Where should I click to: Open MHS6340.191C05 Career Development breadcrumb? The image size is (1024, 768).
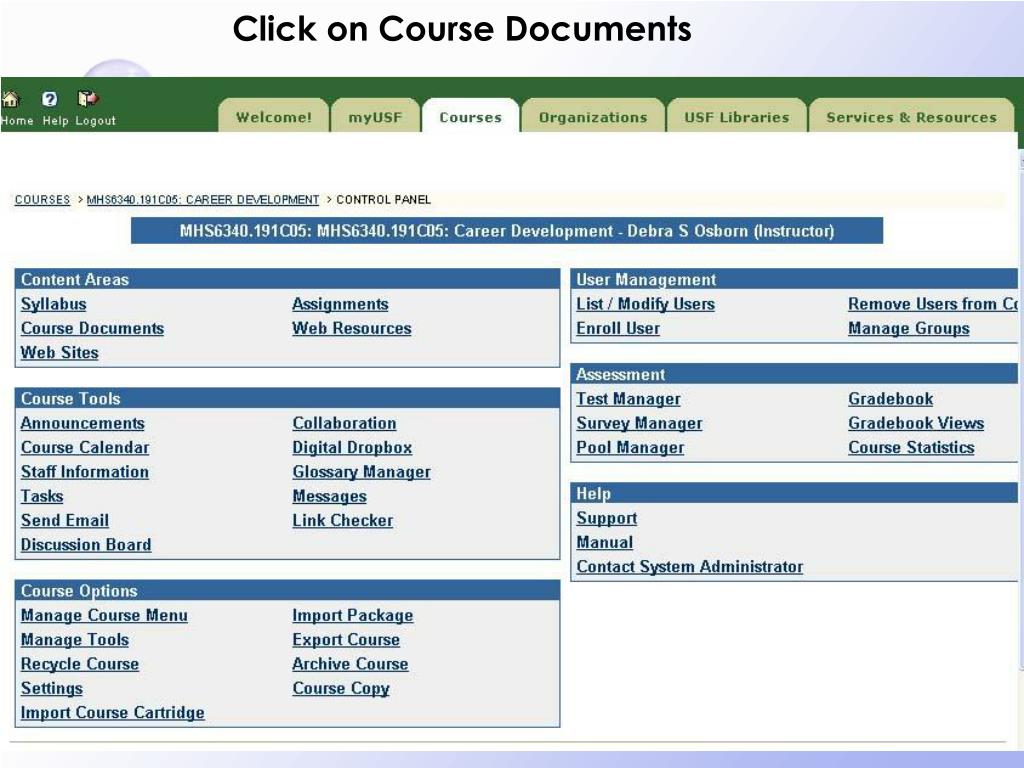tap(203, 200)
